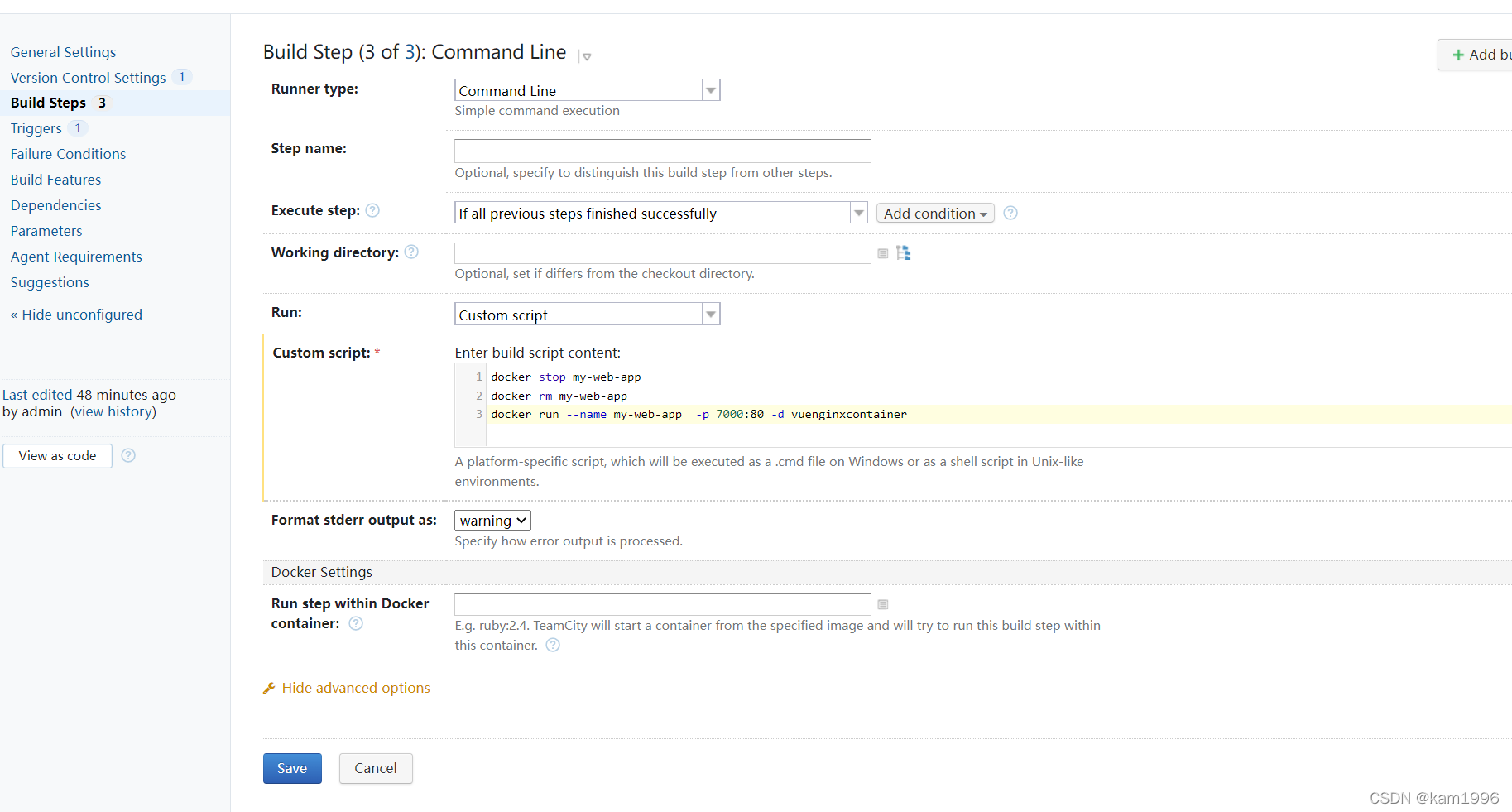This screenshot has width=1512, height=812.
Task: Open Suggestions in the sidebar
Action: tap(50, 282)
